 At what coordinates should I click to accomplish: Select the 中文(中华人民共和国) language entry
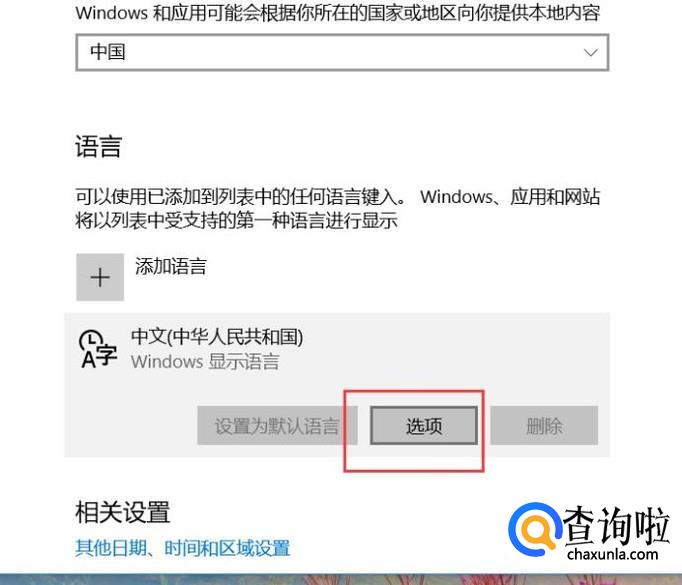tap(217, 337)
